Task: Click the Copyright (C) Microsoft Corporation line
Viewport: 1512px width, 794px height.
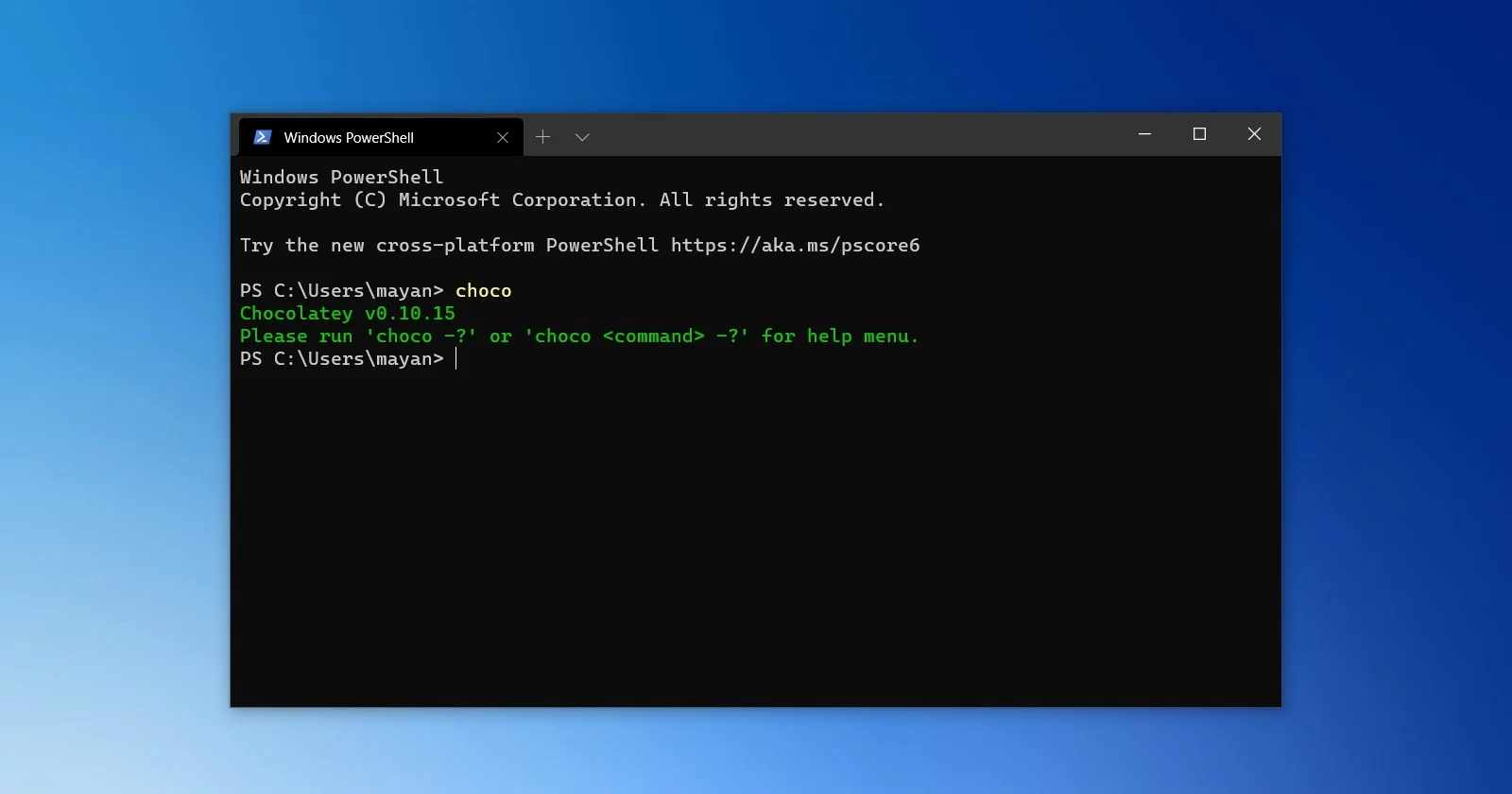Action: tap(562, 200)
